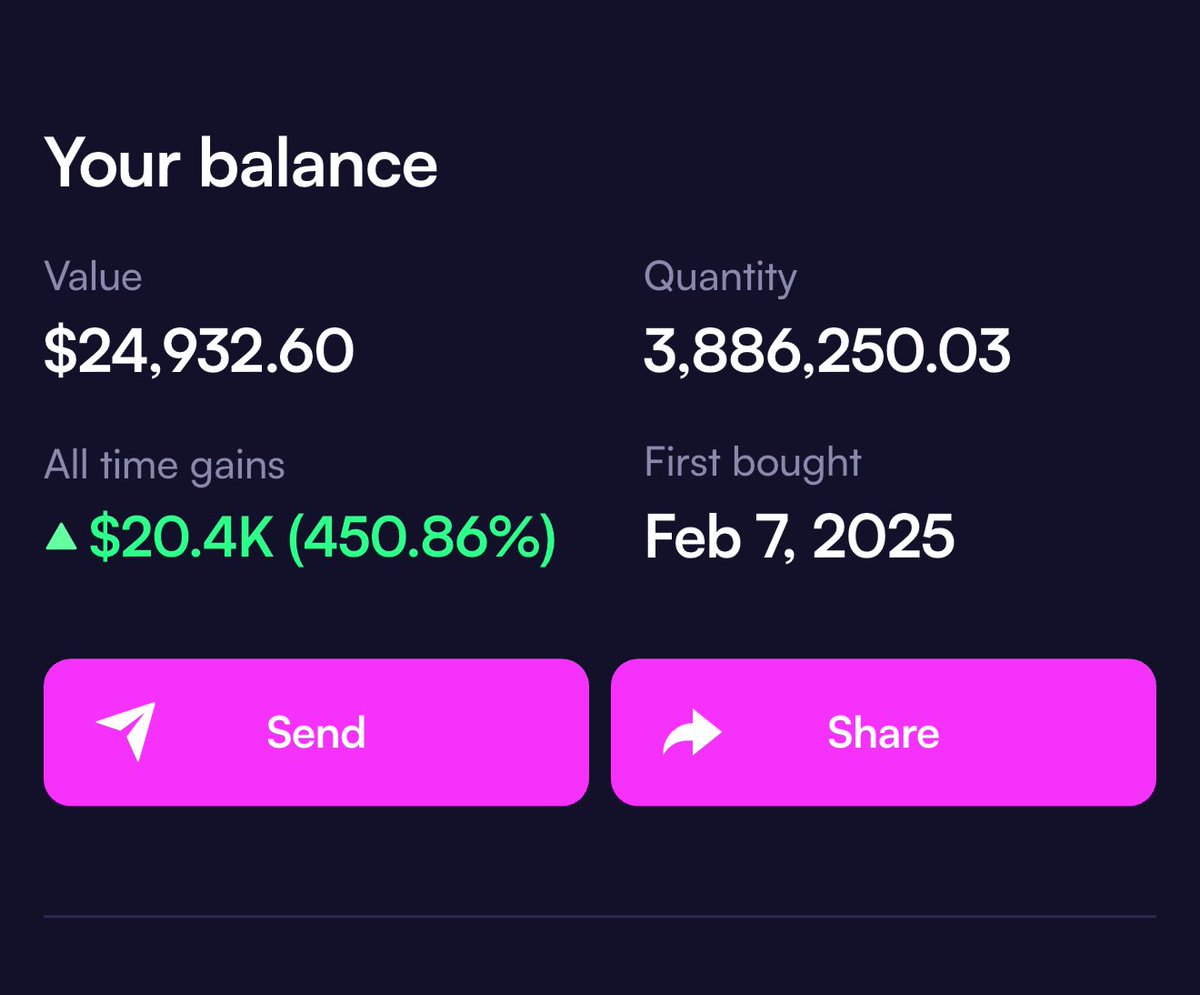1200x995 pixels.
Task: Click the word 'balance' in the heading
Action: (x=318, y=163)
